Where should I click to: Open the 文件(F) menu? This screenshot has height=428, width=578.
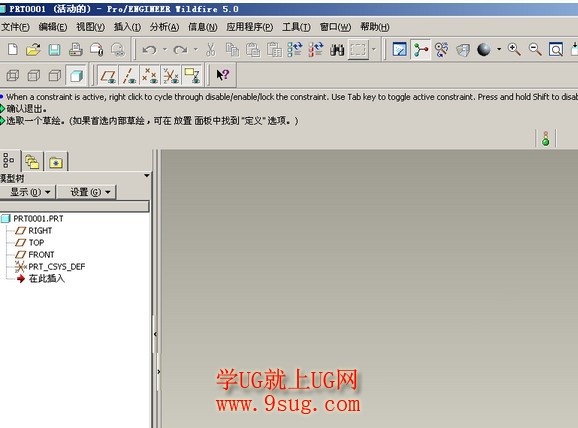click(x=15, y=27)
